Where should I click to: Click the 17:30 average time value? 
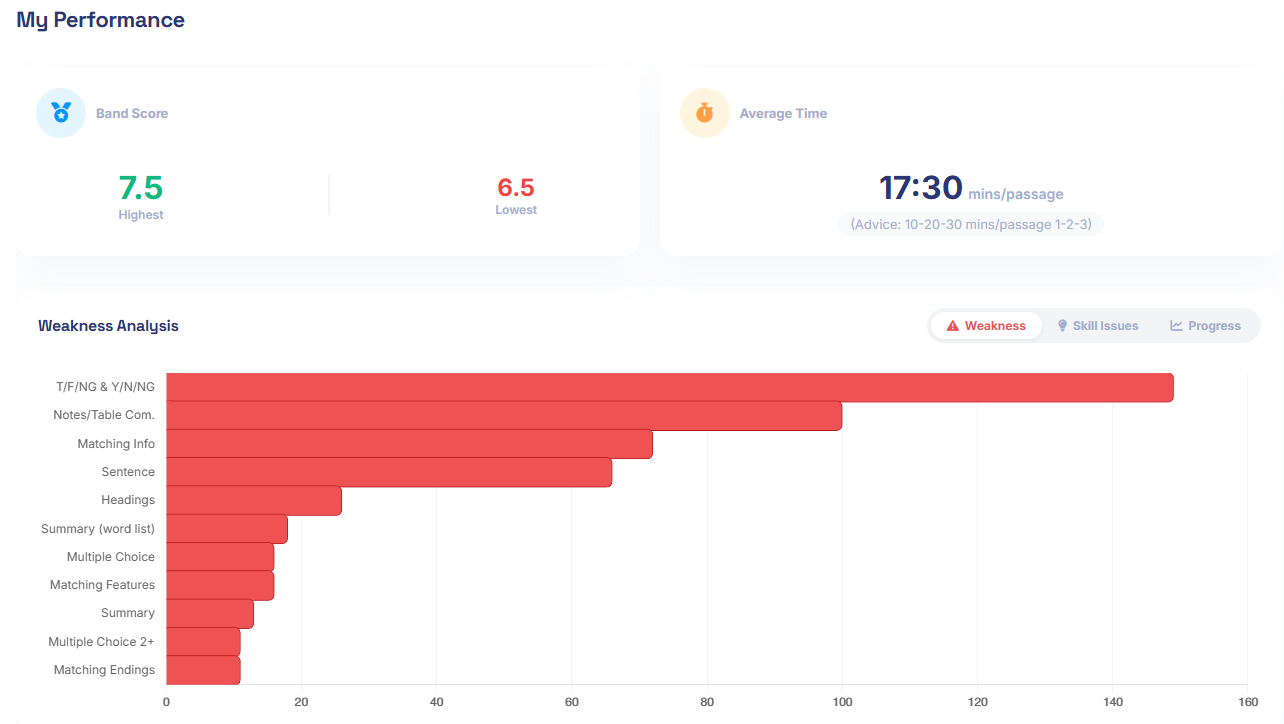tap(921, 188)
